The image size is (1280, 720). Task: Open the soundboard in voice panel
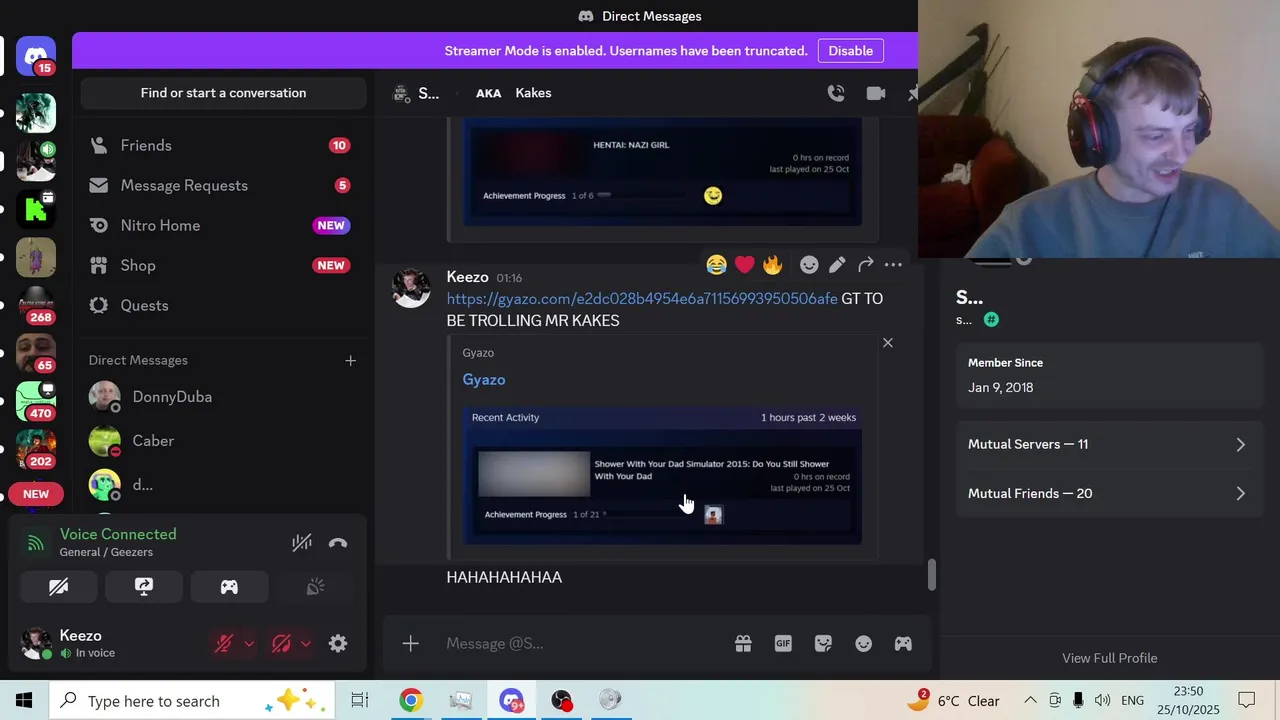(315, 587)
